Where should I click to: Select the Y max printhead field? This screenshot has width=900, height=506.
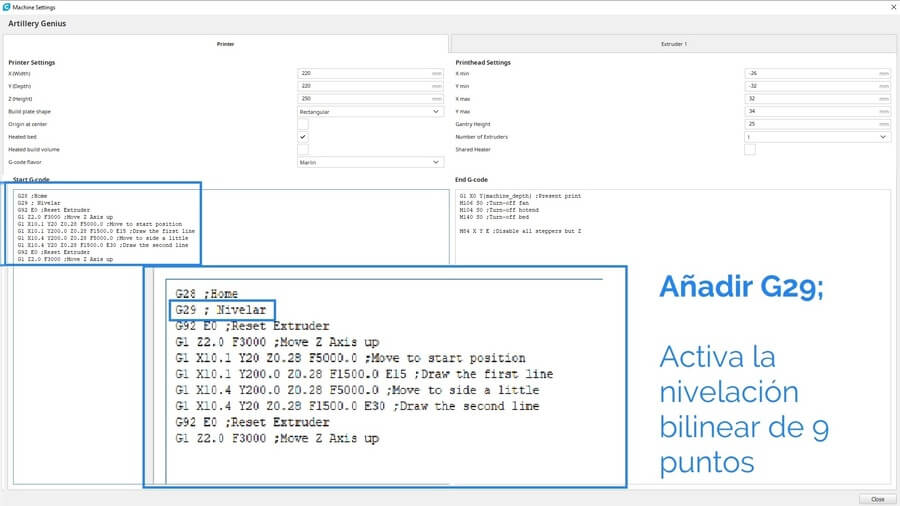coord(812,111)
